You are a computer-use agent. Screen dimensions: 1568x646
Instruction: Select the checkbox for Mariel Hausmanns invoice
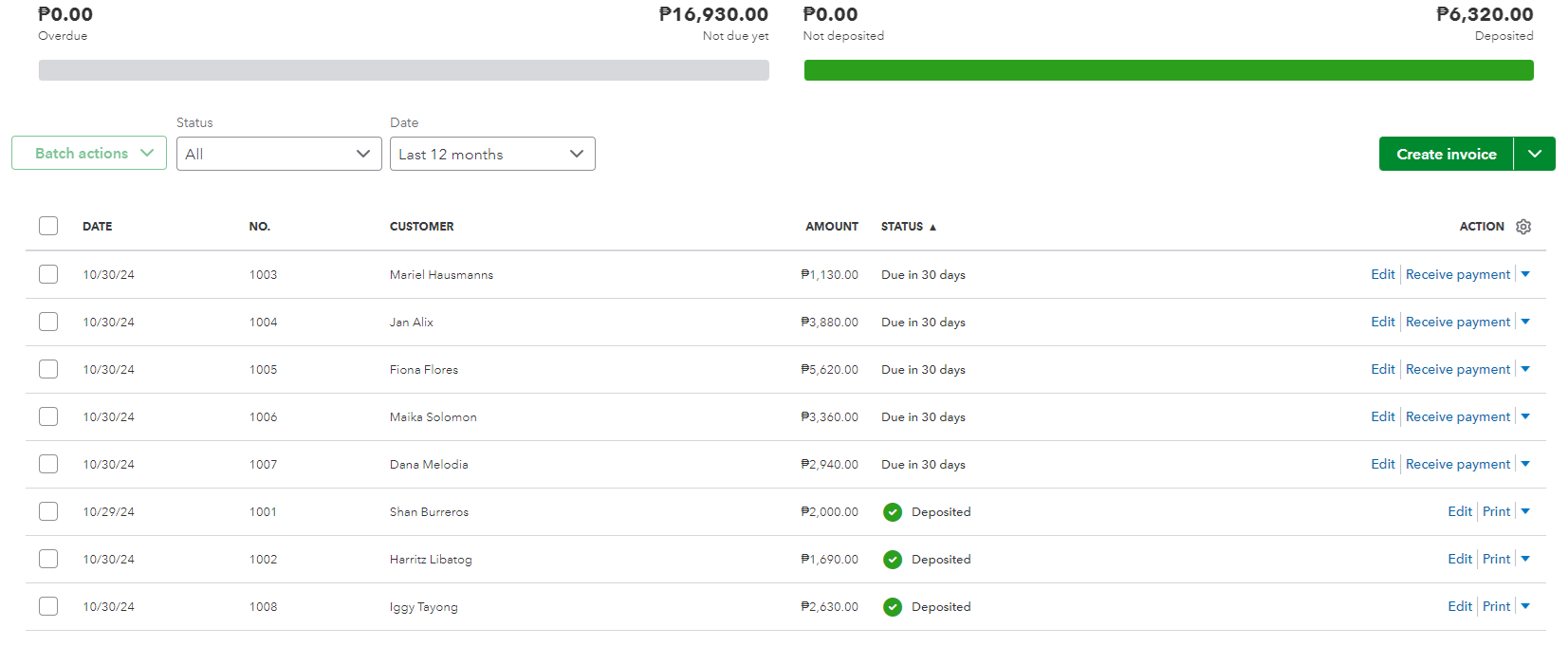click(48, 274)
